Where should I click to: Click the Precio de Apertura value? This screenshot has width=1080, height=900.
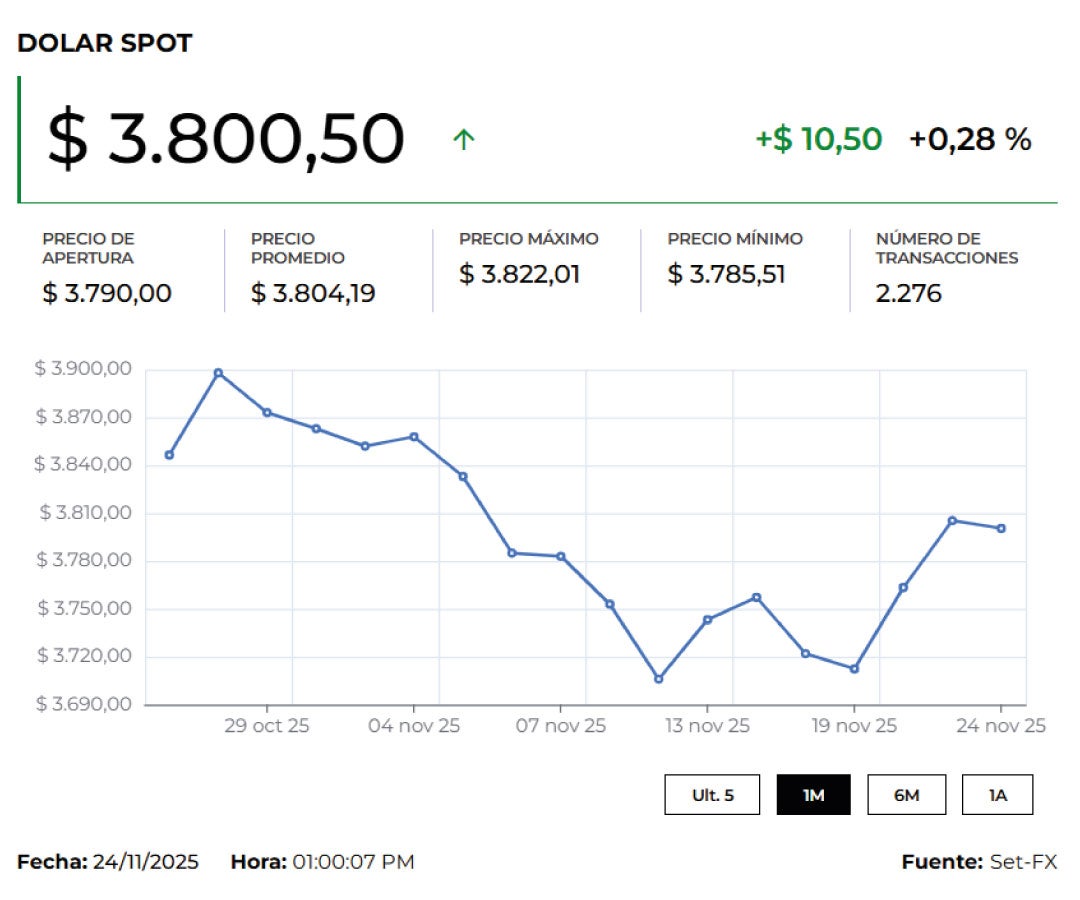[x=107, y=294]
